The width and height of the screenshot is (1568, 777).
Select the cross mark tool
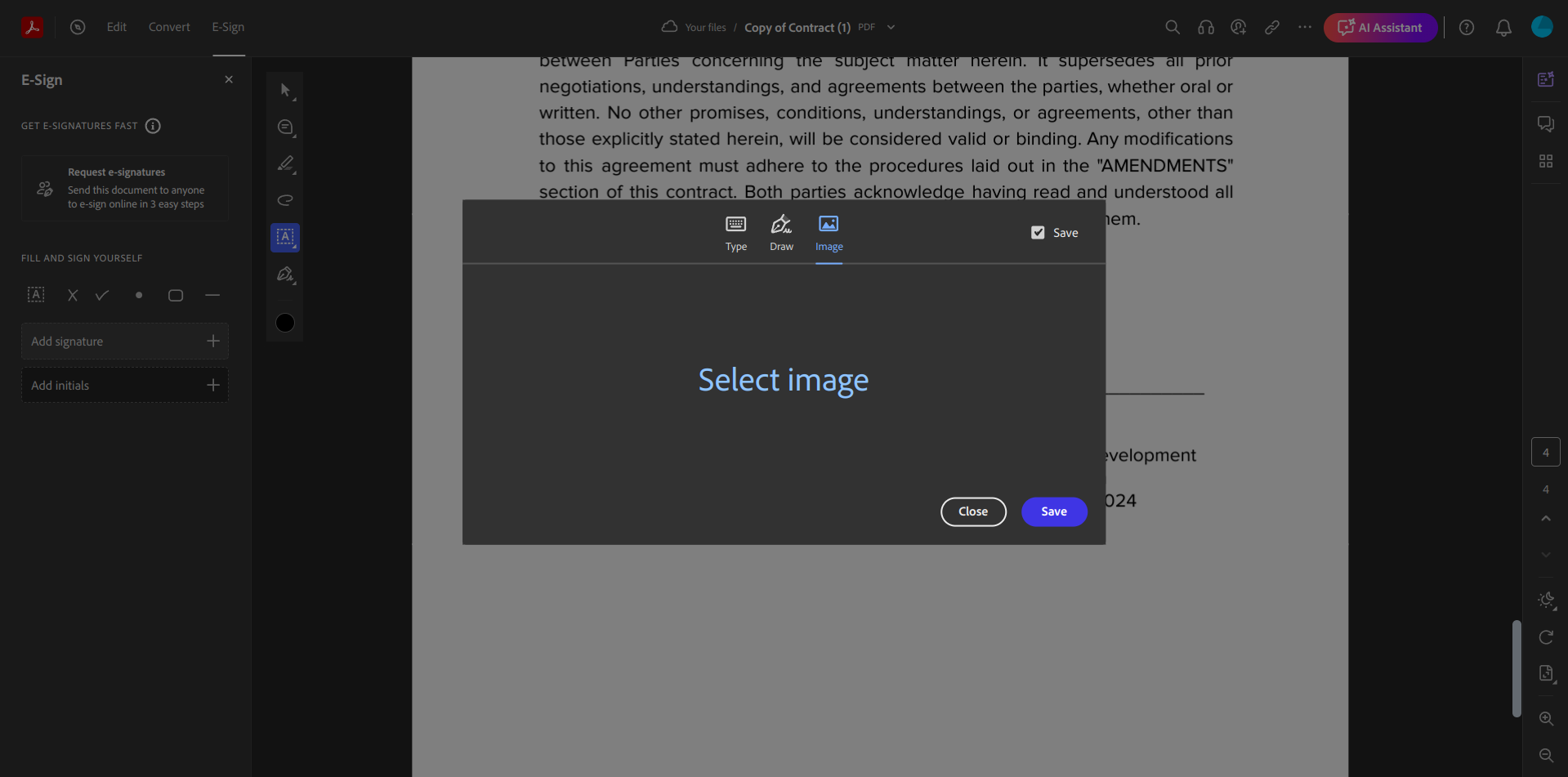tap(73, 295)
